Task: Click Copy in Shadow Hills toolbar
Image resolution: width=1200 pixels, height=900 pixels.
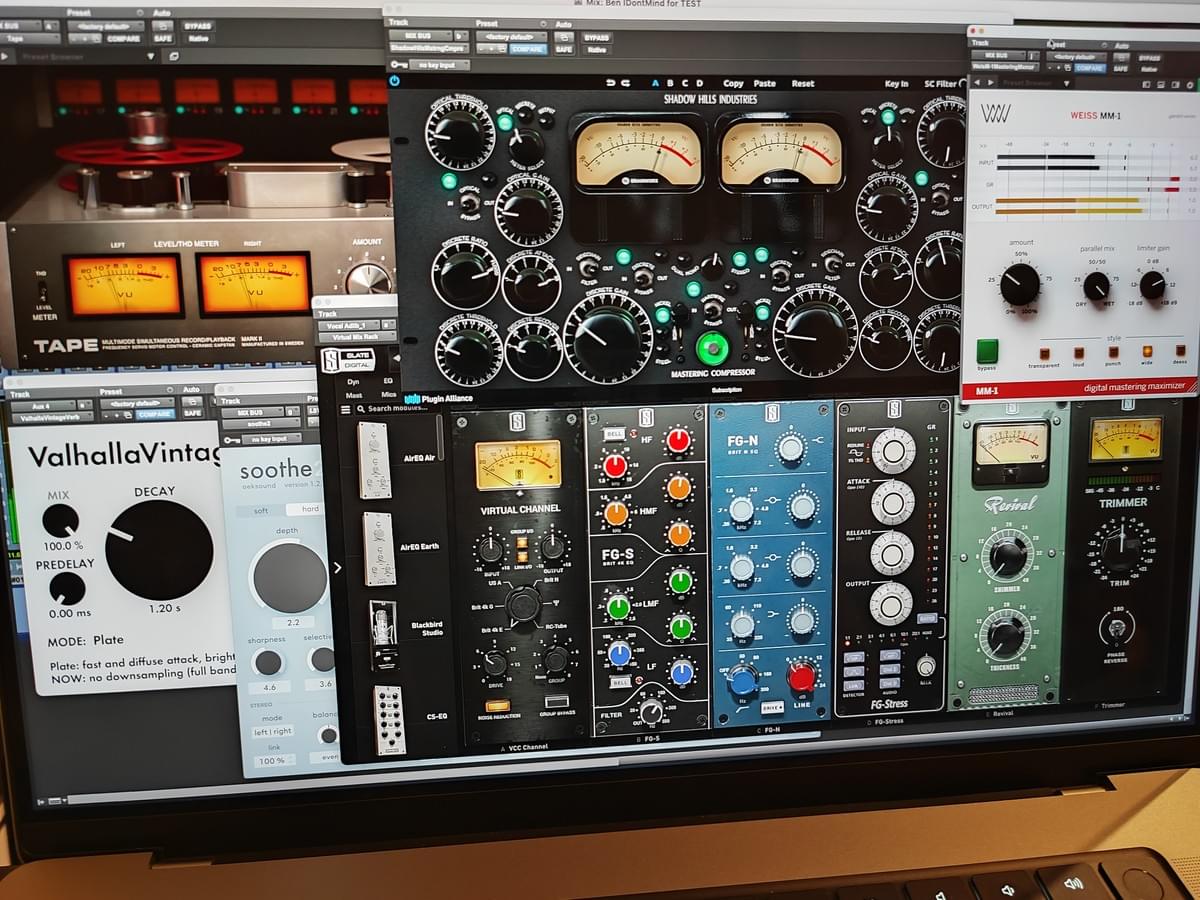Action: tap(733, 84)
